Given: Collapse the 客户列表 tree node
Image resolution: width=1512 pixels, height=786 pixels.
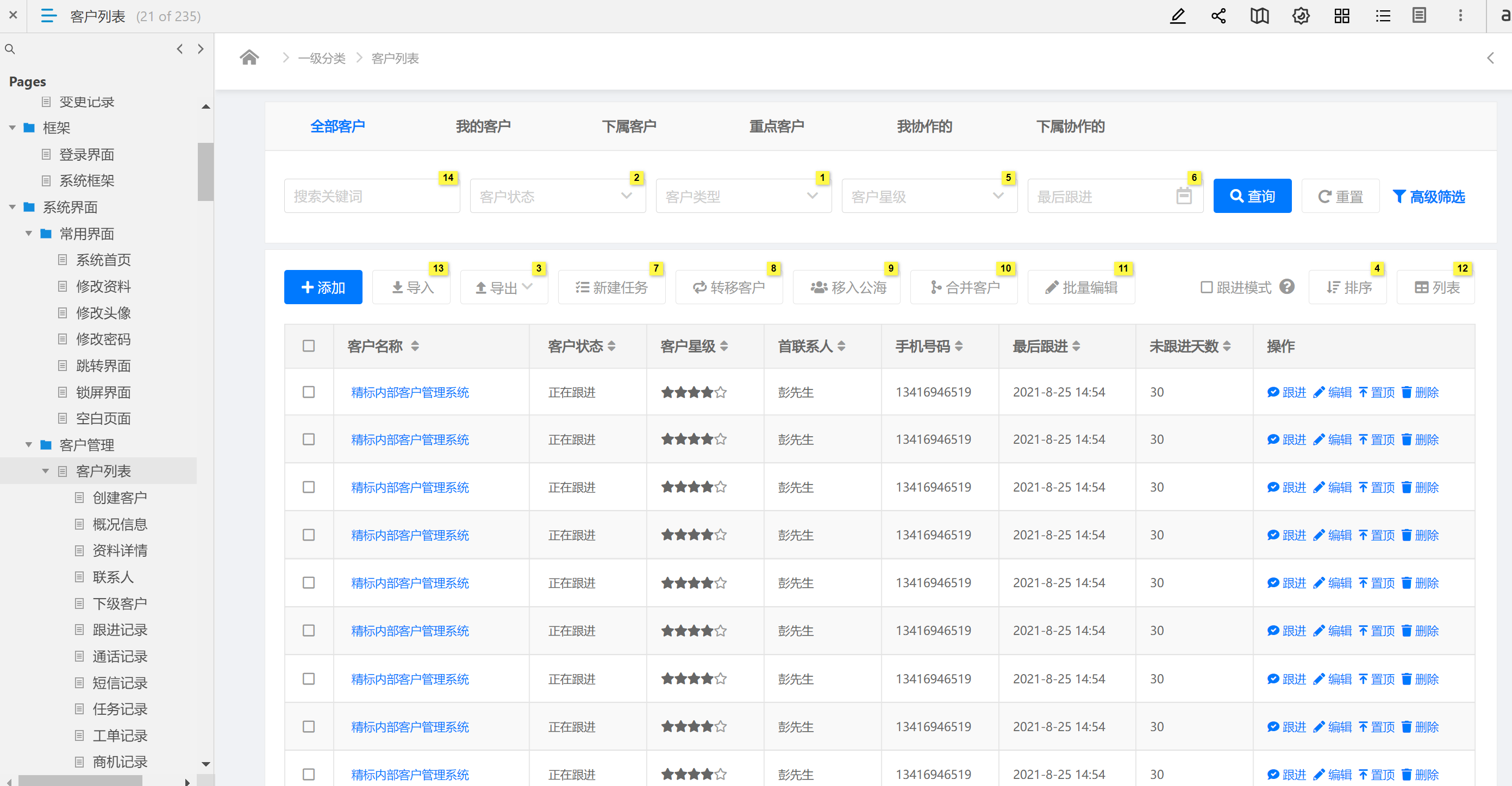Looking at the screenshot, I should click(45, 471).
